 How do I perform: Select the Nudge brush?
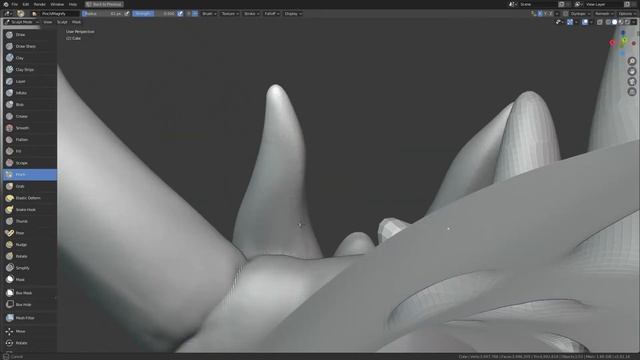[29, 244]
